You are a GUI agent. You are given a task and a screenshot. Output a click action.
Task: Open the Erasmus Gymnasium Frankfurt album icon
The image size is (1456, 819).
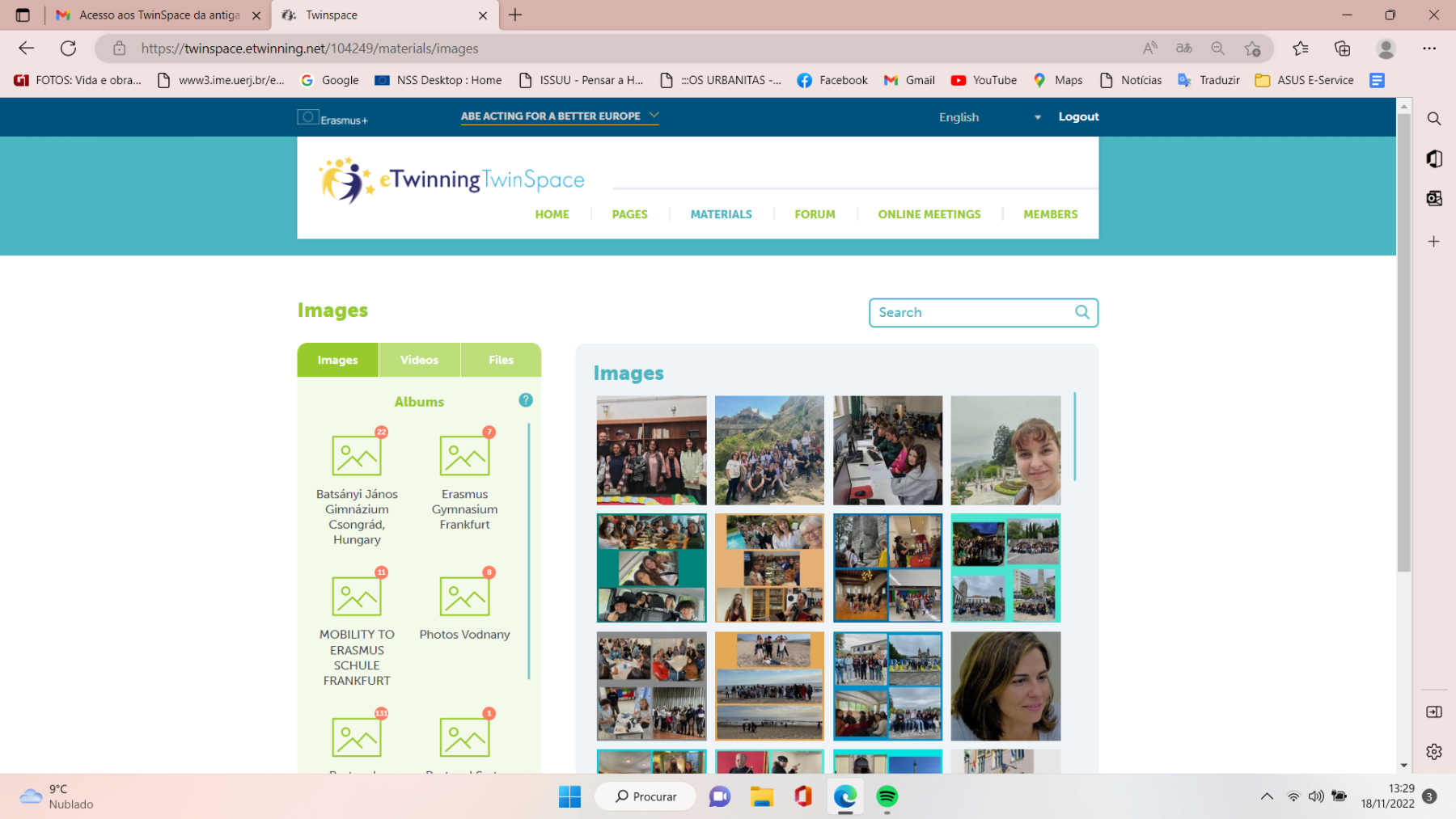point(464,455)
